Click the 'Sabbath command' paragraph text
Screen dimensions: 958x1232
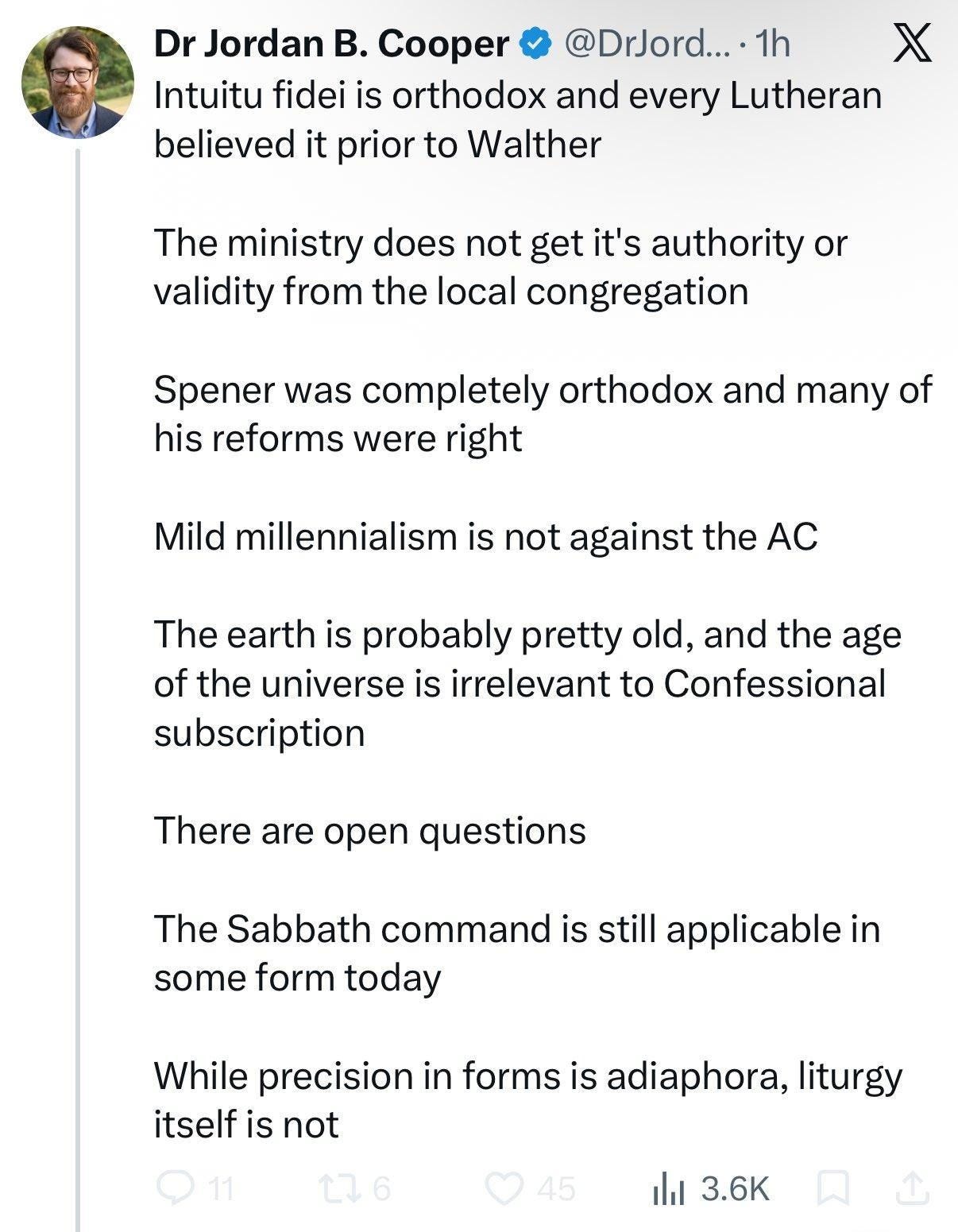click(517, 953)
